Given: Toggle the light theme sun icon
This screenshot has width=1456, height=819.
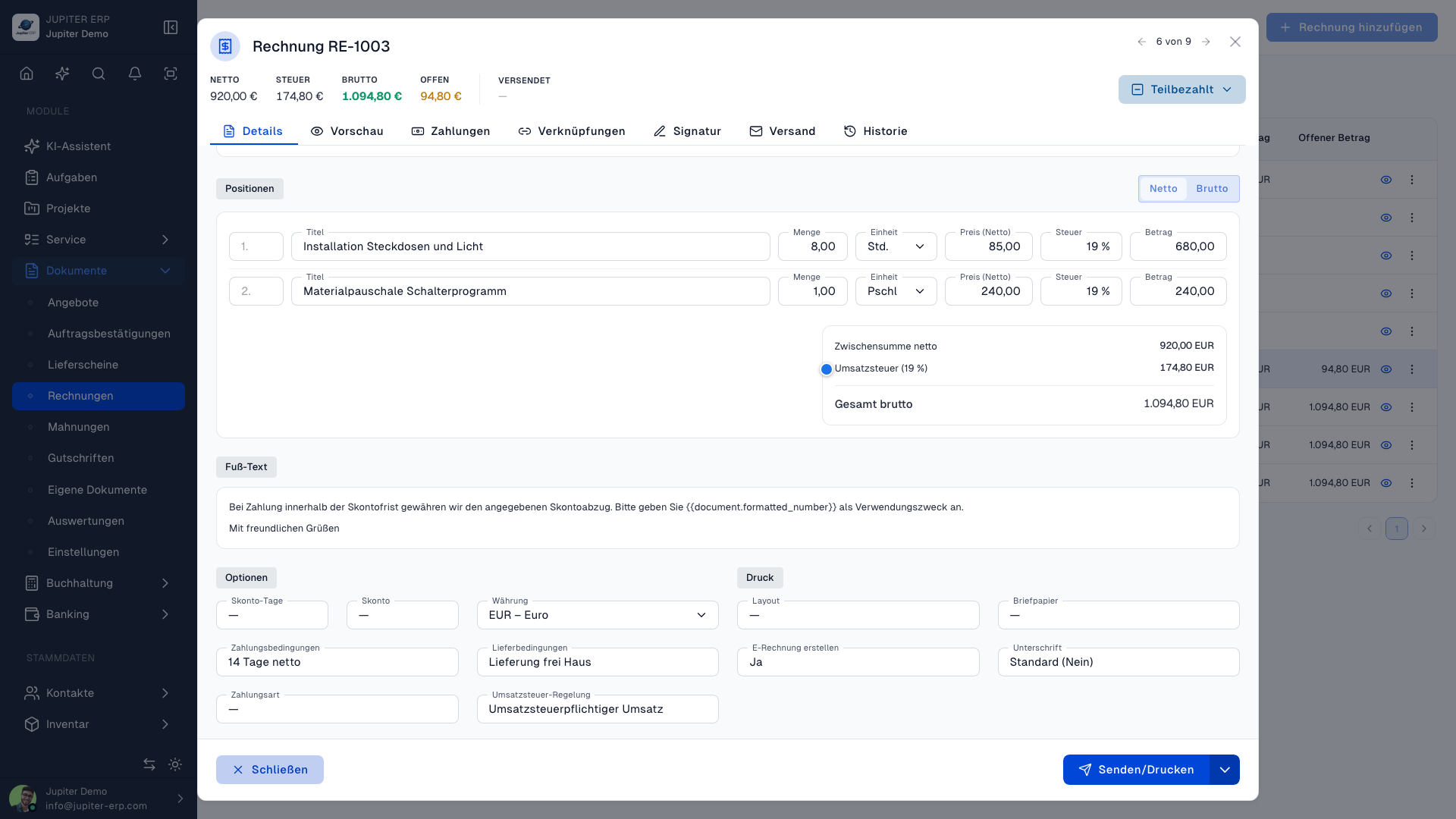Looking at the screenshot, I should pos(175,764).
